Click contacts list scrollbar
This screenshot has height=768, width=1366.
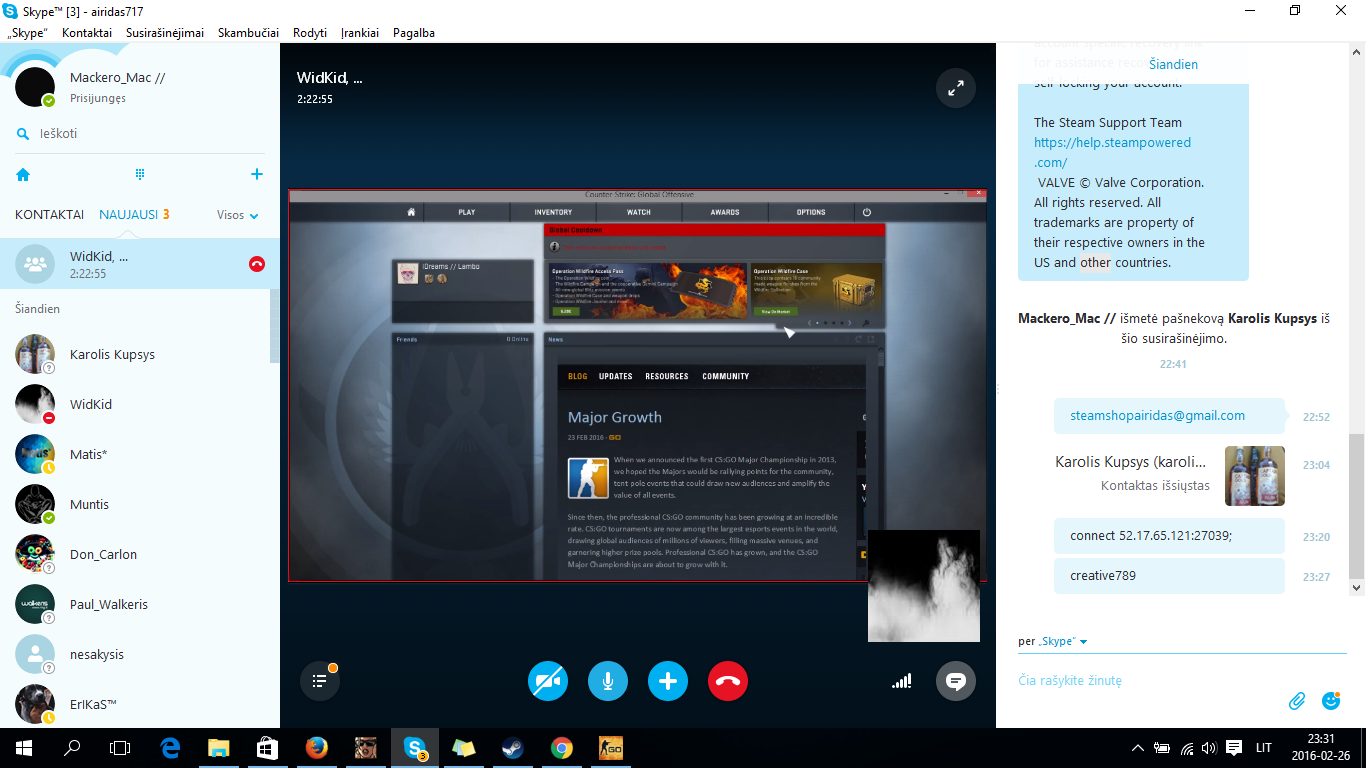275,326
